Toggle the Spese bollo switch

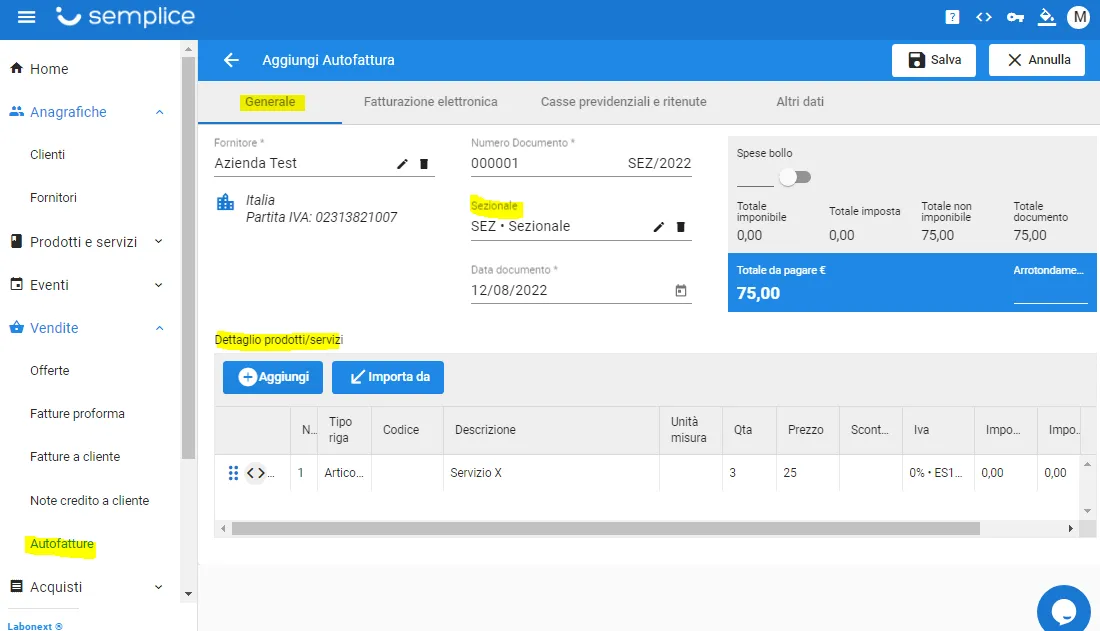point(795,177)
